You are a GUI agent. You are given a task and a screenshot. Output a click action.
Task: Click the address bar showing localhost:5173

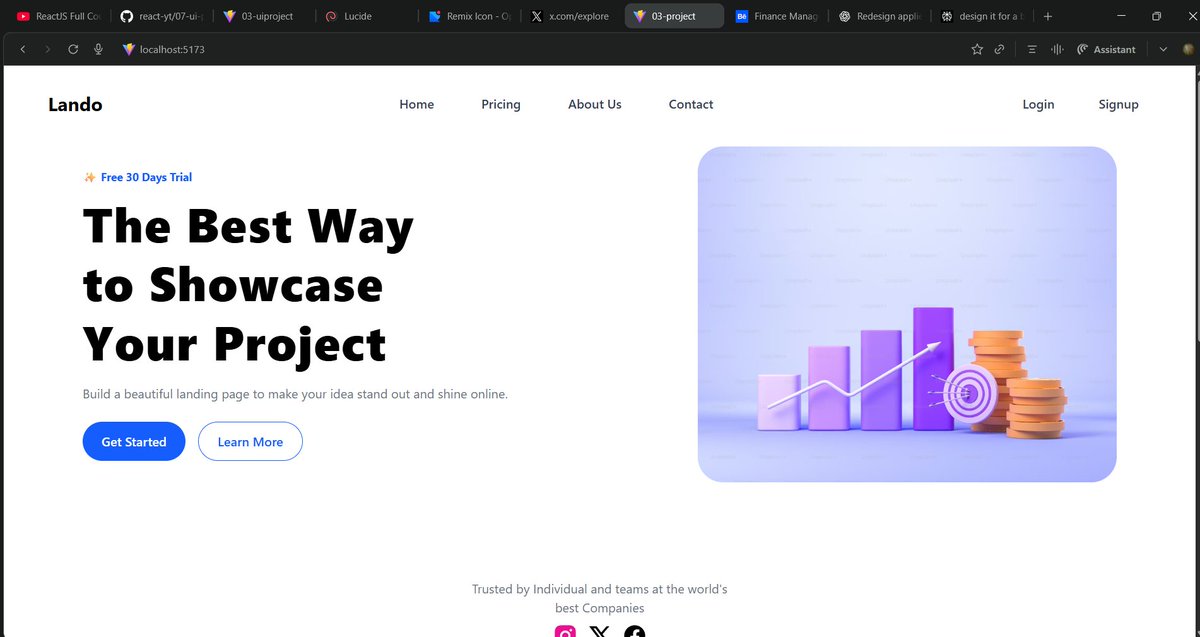pos(176,48)
